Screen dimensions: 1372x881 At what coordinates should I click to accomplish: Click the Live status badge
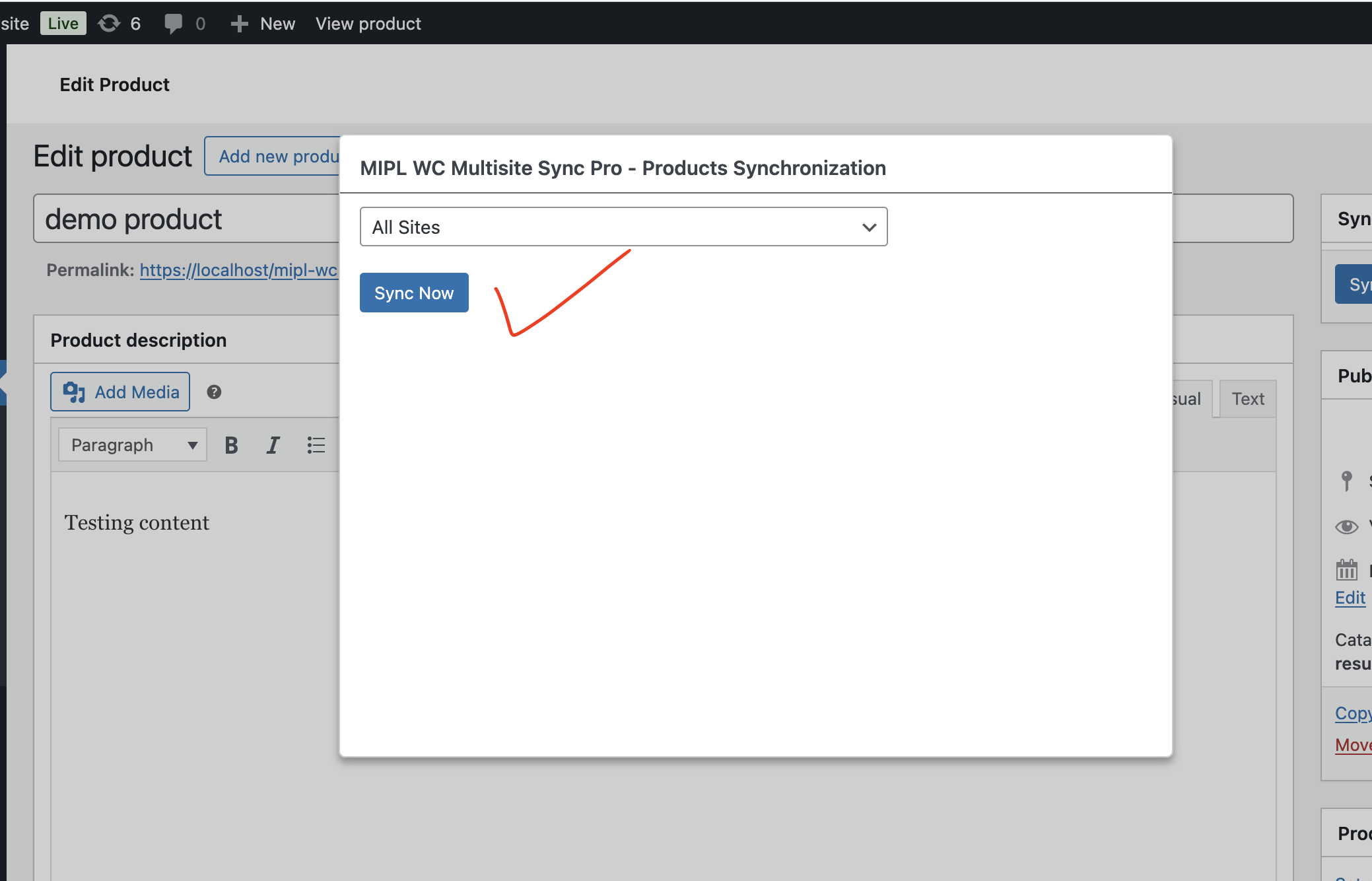[x=63, y=24]
